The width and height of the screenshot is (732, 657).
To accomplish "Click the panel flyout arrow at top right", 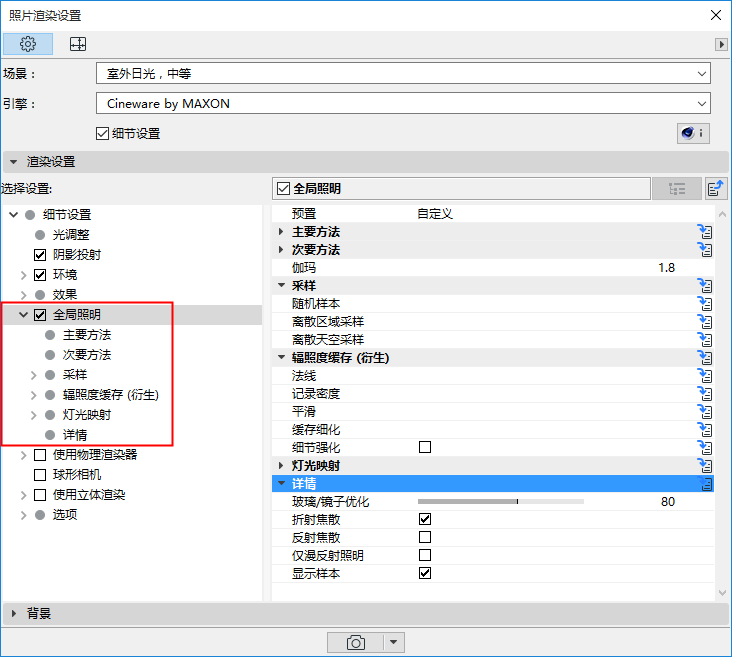I will tap(721, 44).
